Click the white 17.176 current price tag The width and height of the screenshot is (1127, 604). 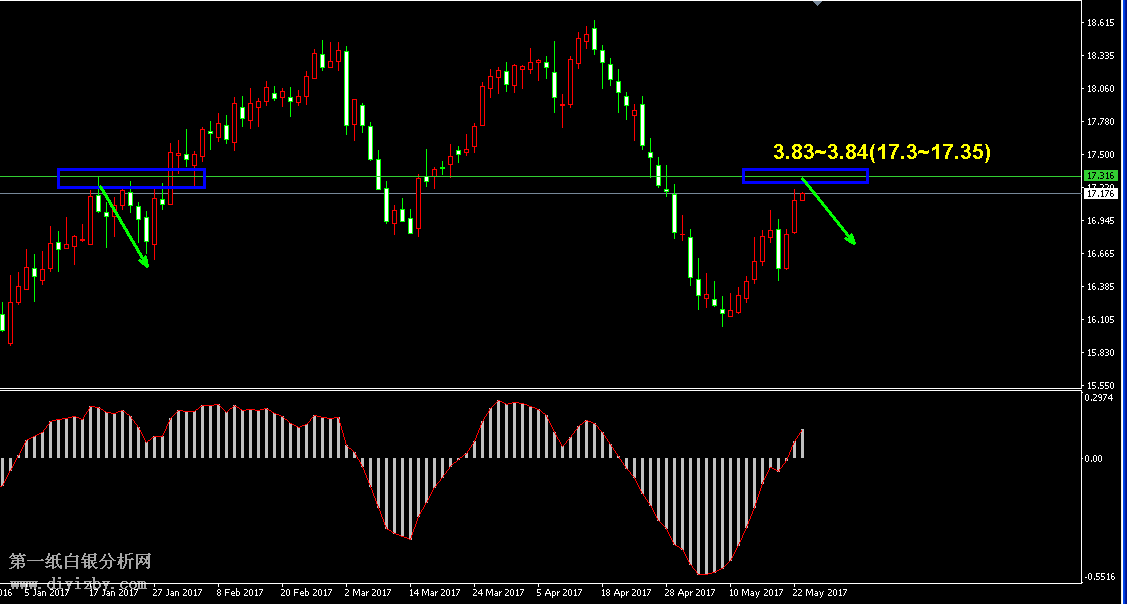click(x=1101, y=195)
